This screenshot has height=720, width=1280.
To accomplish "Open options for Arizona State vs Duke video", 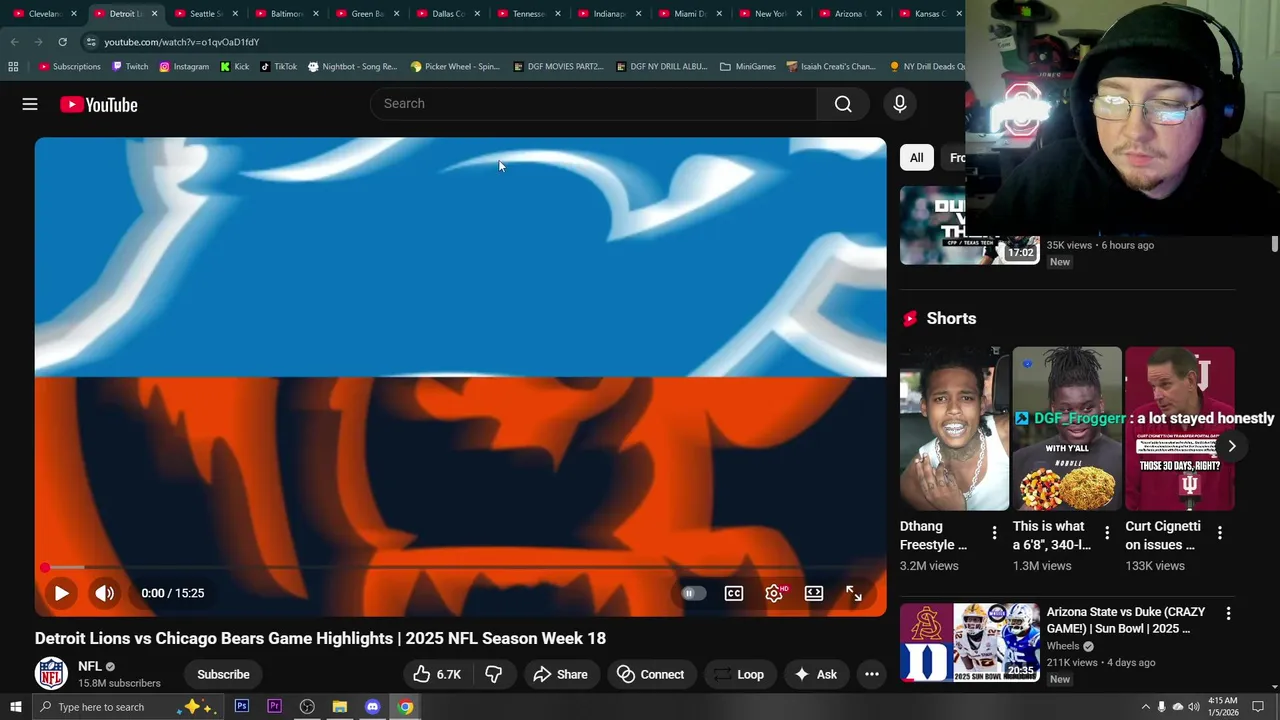I will point(1228,613).
